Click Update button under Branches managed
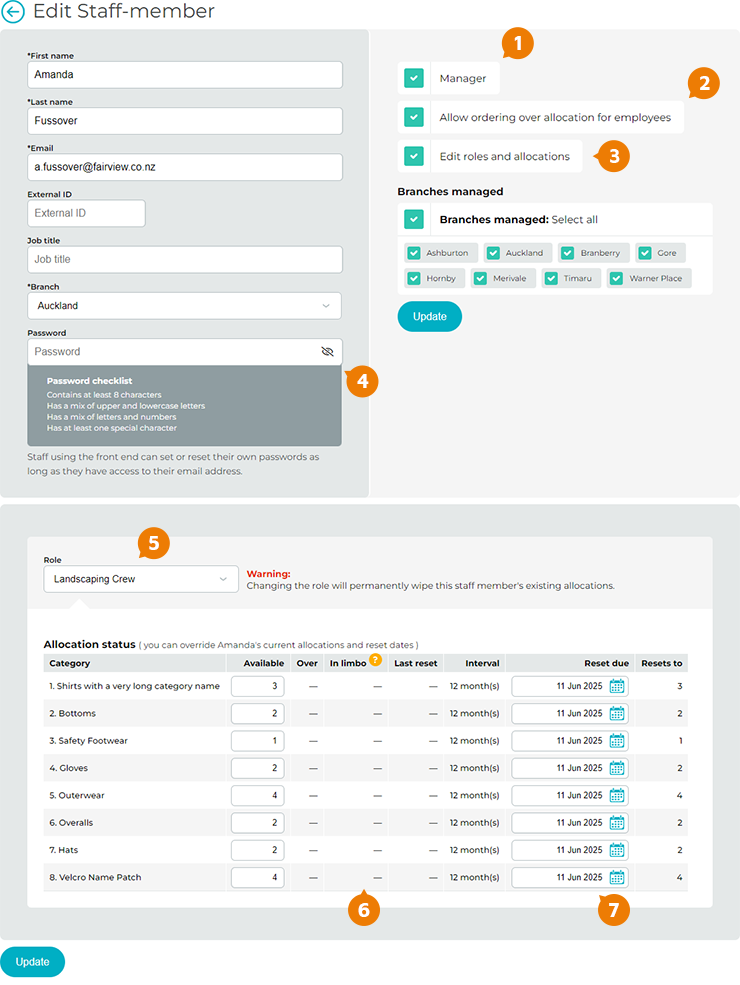Image resolution: width=740 pixels, height=985 pixels. point(429,316)
